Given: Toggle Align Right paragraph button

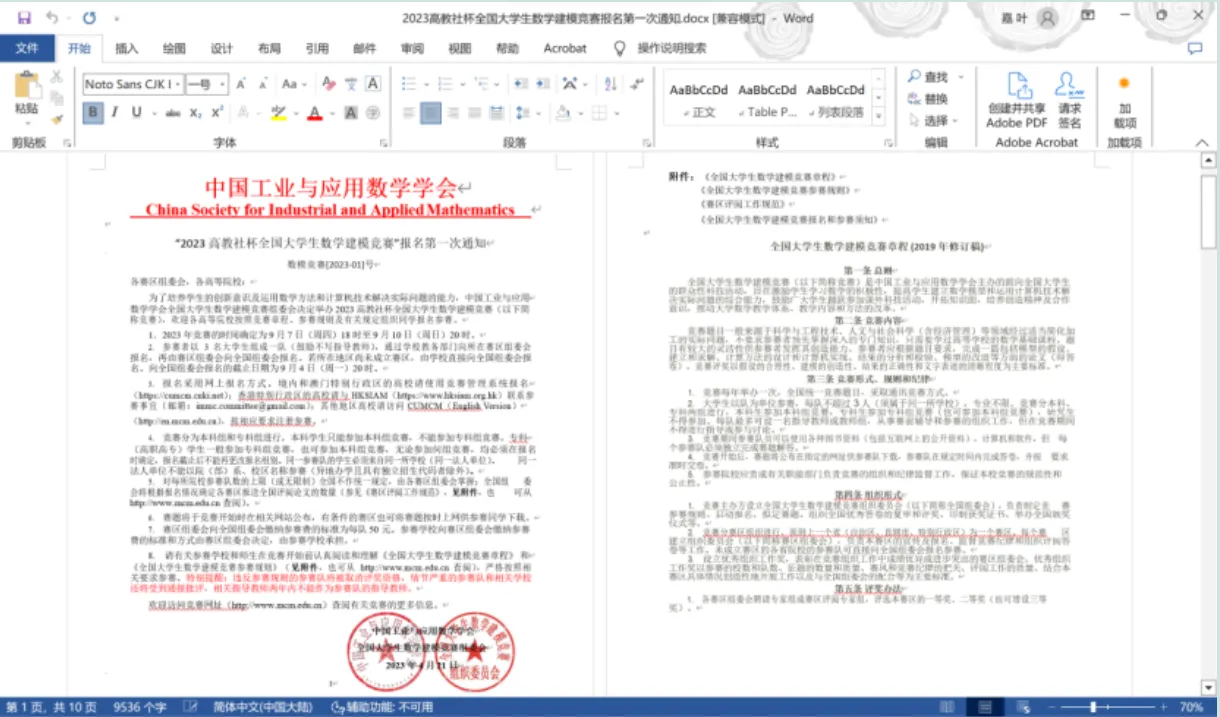Looking at the screenshot, I should (453, 113).
